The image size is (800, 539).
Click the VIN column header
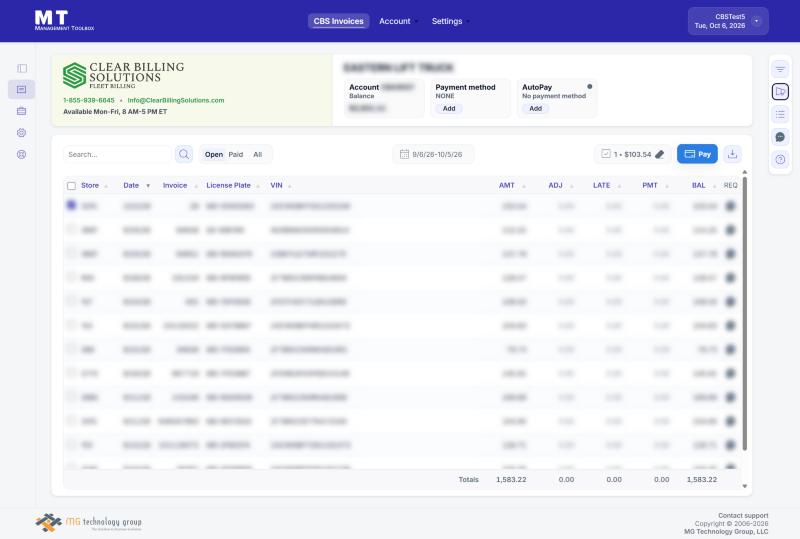click(276, 185)
